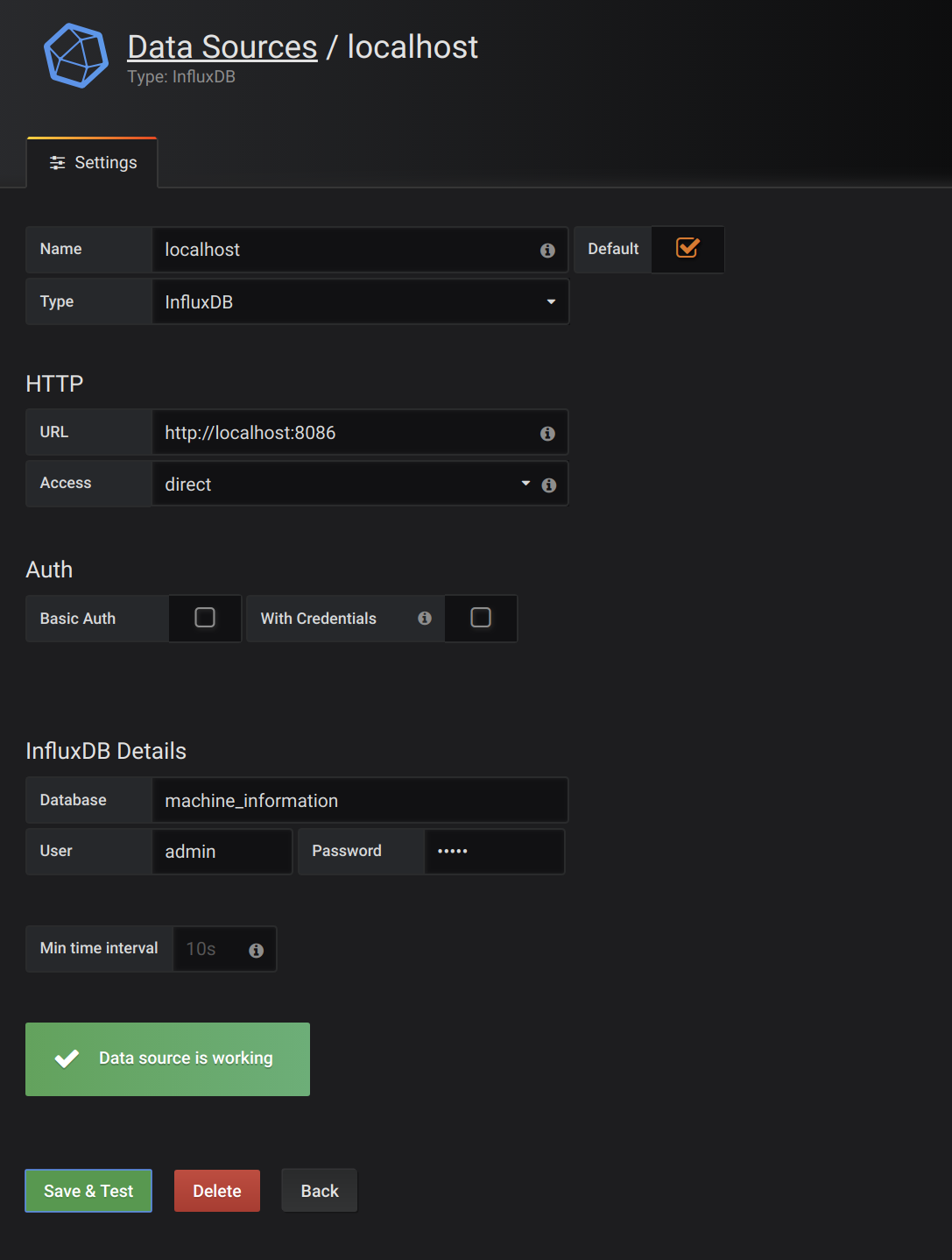Enable the With Credentials checkbox
952x1260 pixels.
pyautogui.click(x=481, y=618)
